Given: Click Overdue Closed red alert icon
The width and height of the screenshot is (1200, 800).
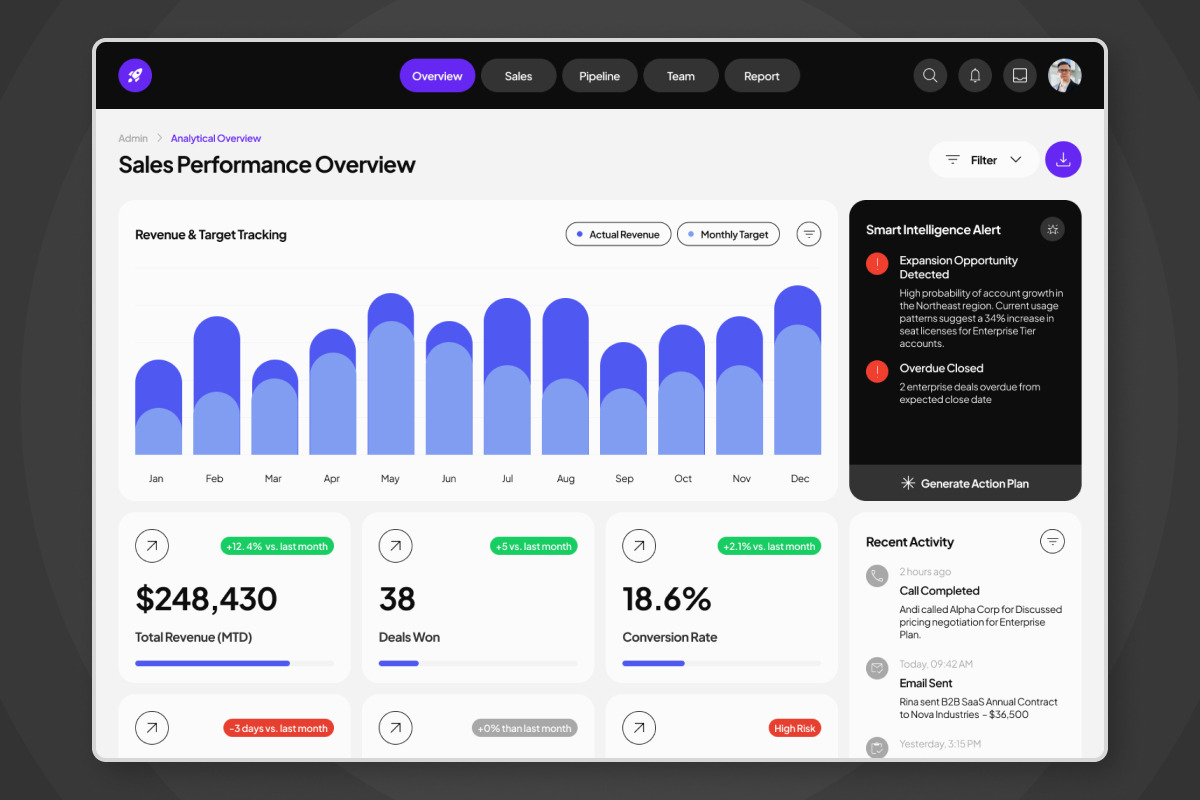Looking at the screenshot, I should coord(877,372).
